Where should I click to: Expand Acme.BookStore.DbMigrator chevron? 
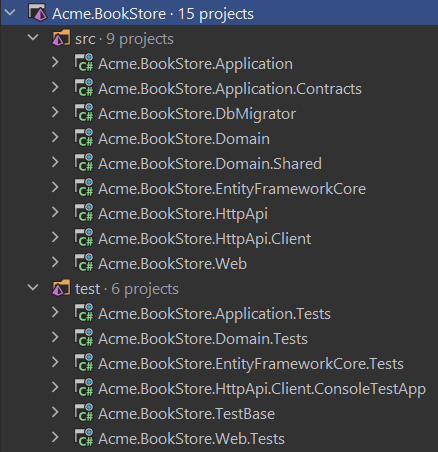55,113
